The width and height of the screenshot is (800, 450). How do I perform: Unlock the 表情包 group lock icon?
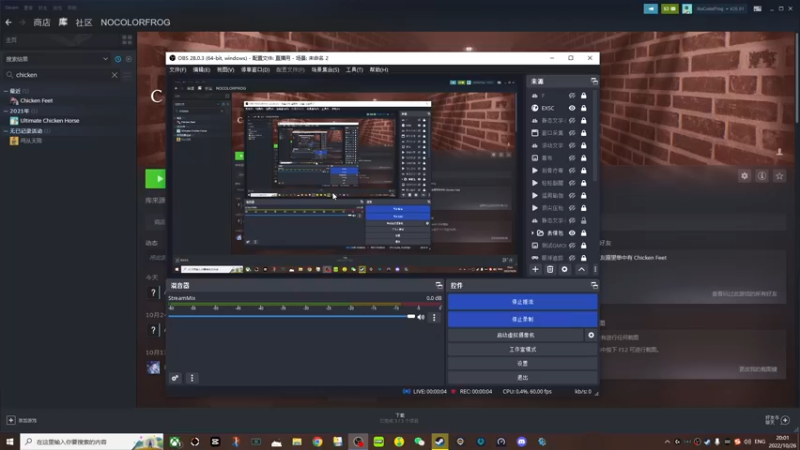pyautogui.click(x=584, y=233)
